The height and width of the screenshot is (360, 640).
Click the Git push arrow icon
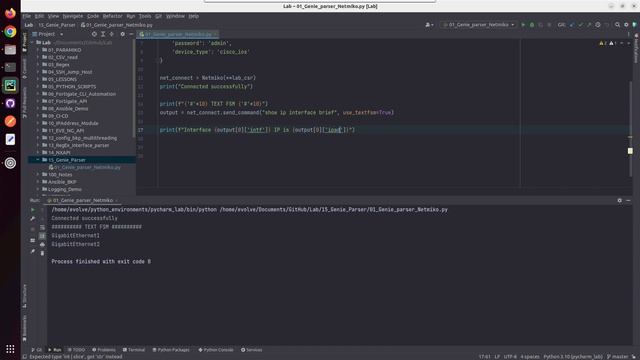coord(589,25)
